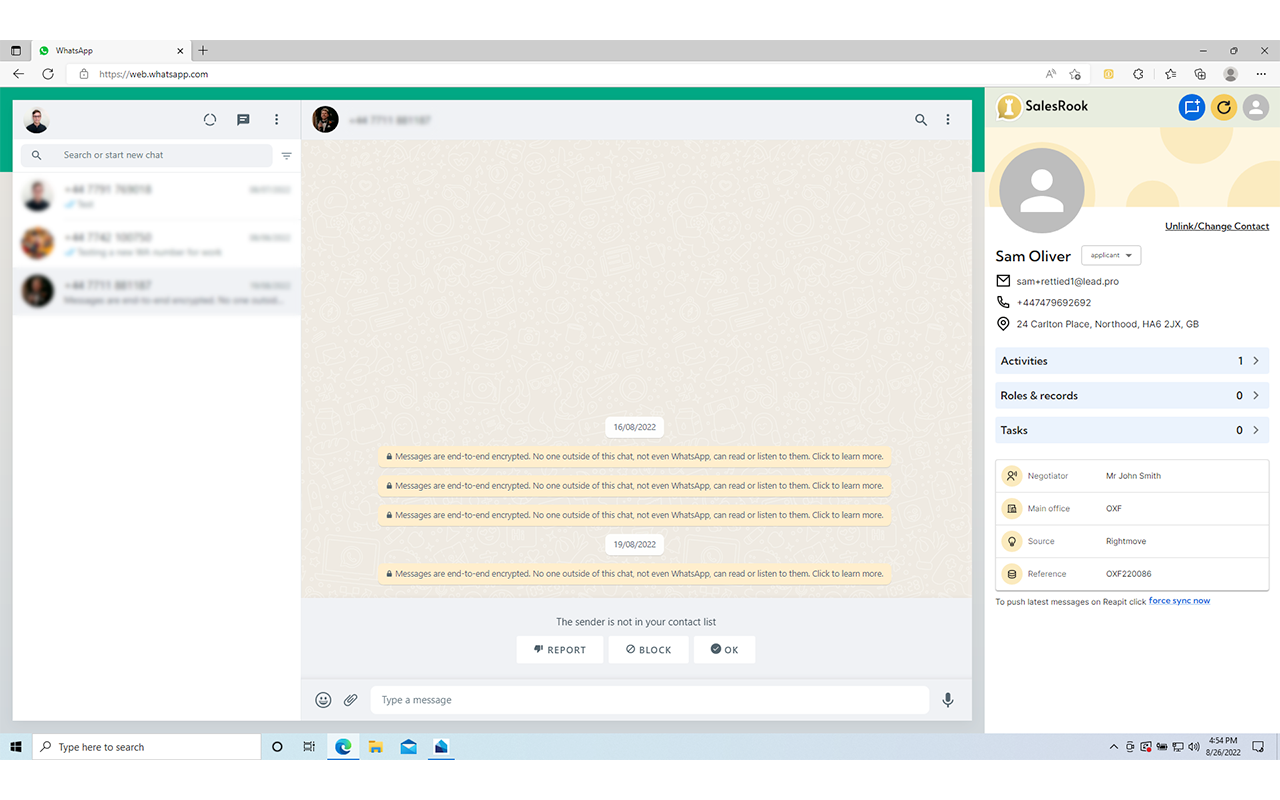1280x800 pixels.
Task: Select chat with end-to-end encrypted preview
Action: click(157, 292)
